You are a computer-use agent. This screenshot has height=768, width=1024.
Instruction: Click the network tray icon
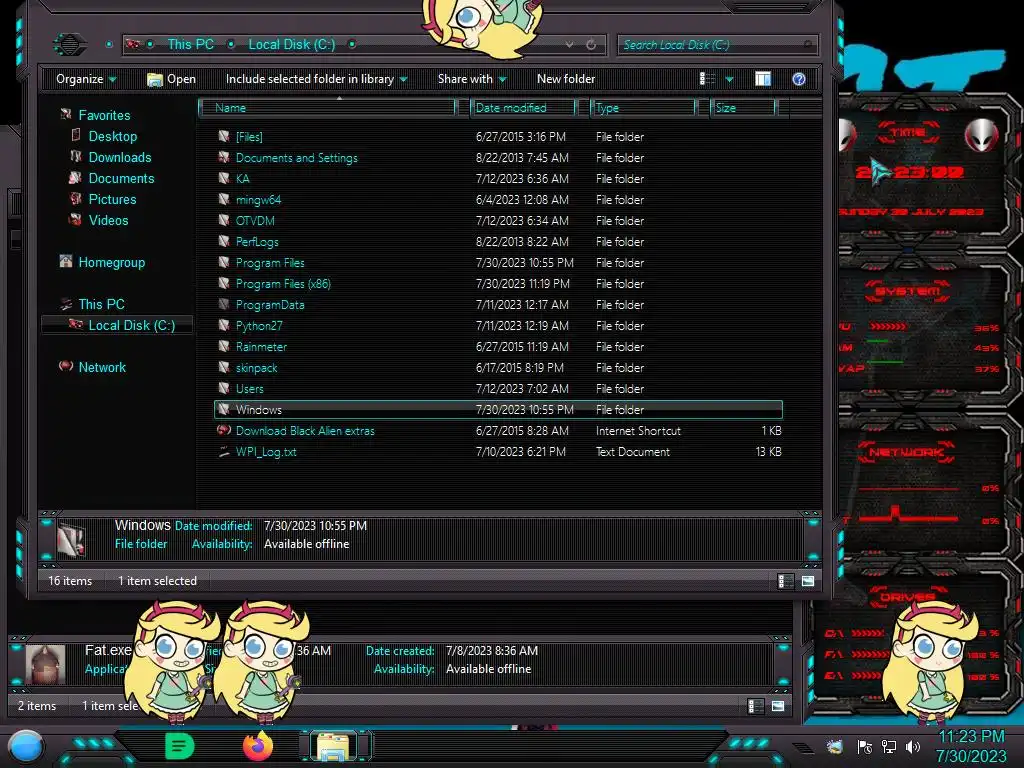[889, 746]
